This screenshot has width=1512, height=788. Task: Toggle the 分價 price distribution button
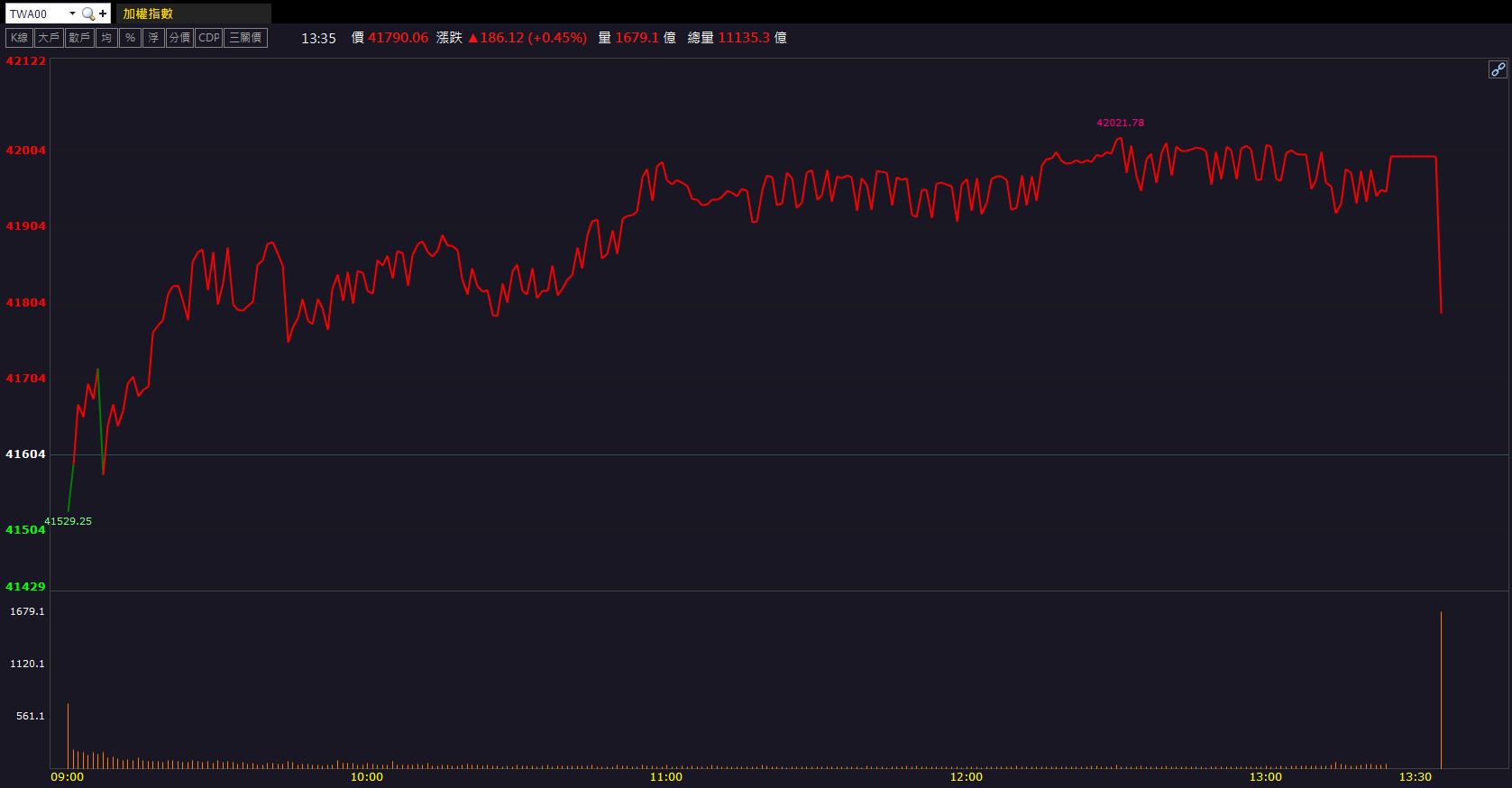tap(179, 38)
